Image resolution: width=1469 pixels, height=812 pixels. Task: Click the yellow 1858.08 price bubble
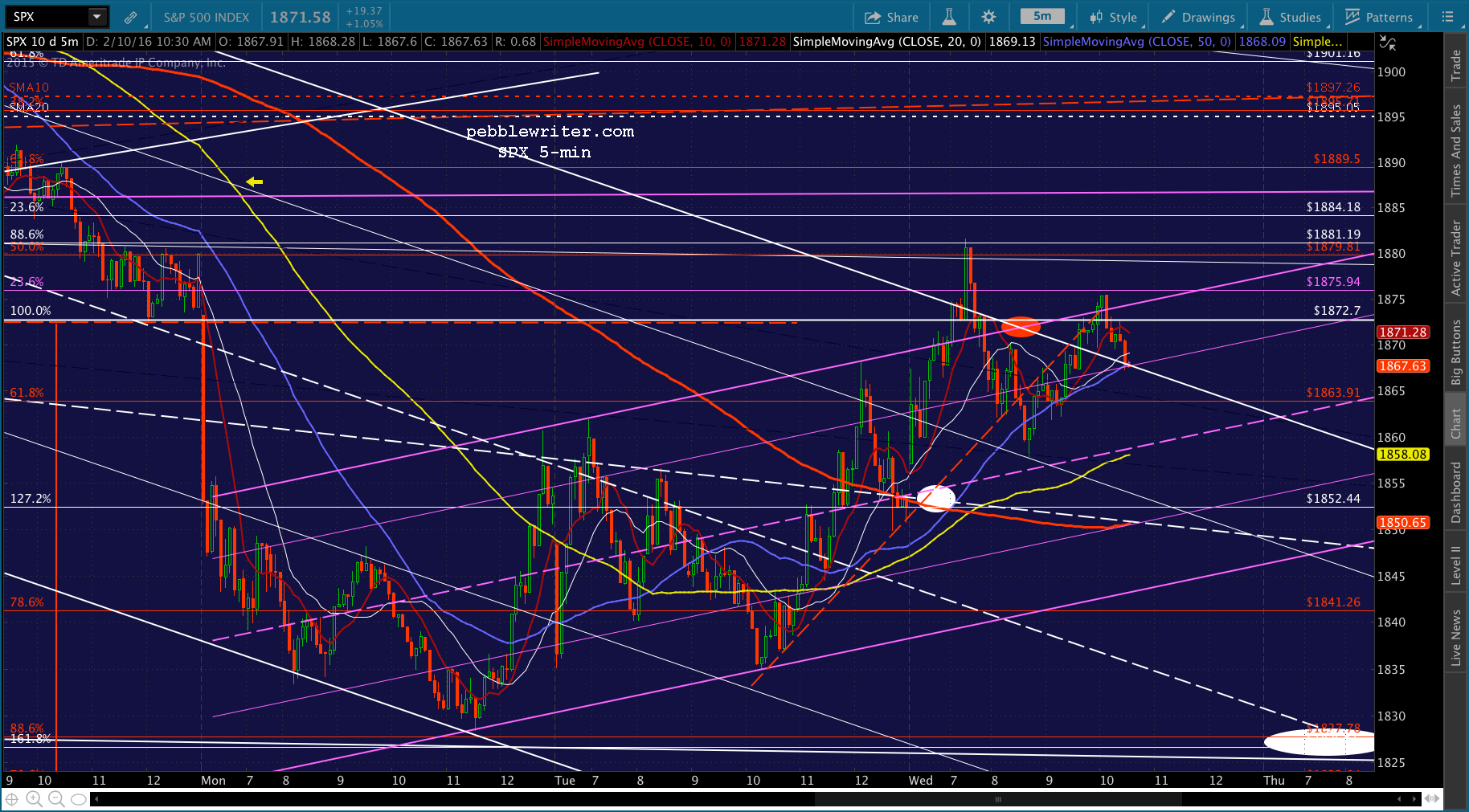coord(1403,454)
